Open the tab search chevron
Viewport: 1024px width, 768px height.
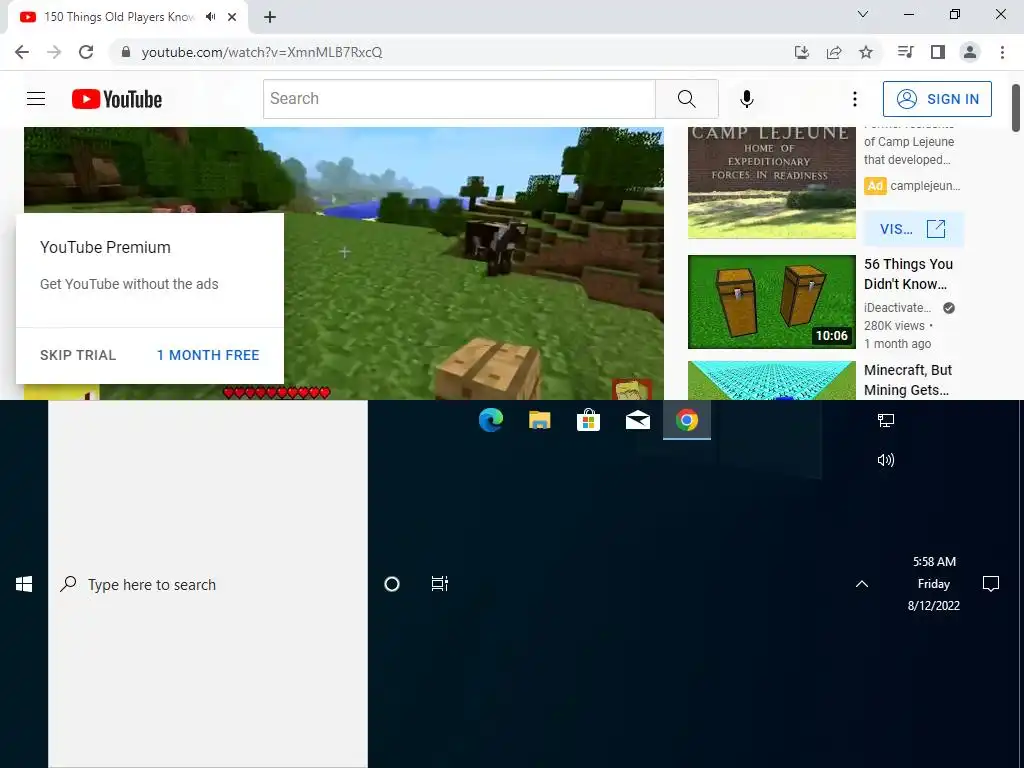pyautogui.click(x=863, y=14)
